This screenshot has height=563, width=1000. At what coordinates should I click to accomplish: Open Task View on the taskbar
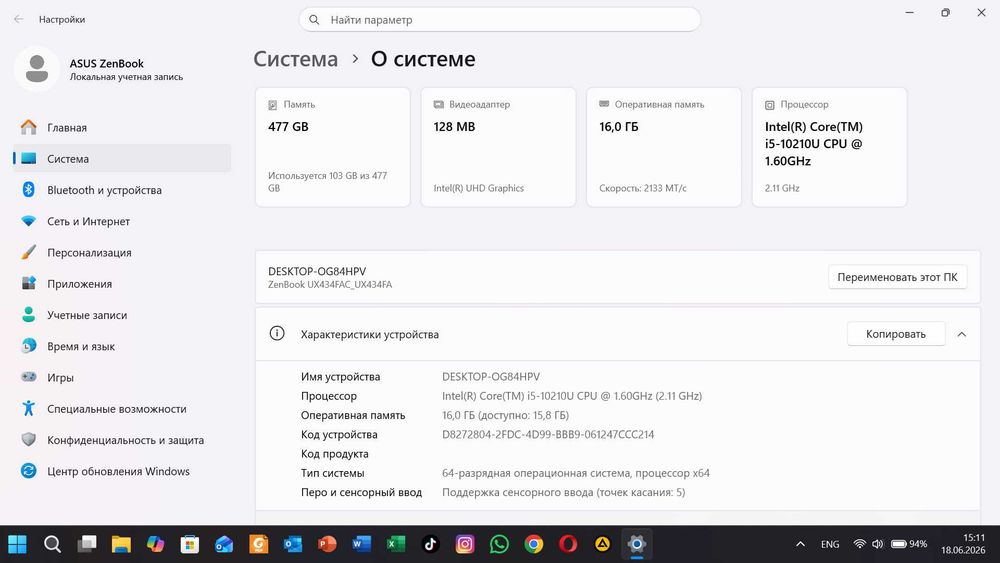coord(87,544)
